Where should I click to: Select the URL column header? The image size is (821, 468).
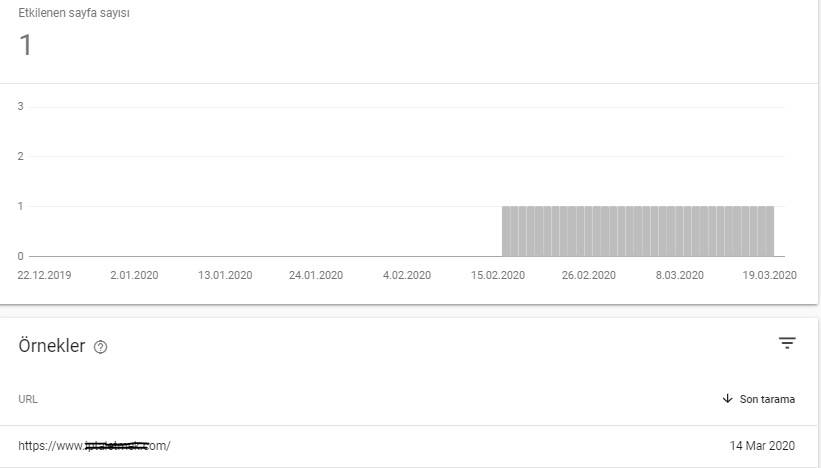pyautogui.click(x=28, y=399)
